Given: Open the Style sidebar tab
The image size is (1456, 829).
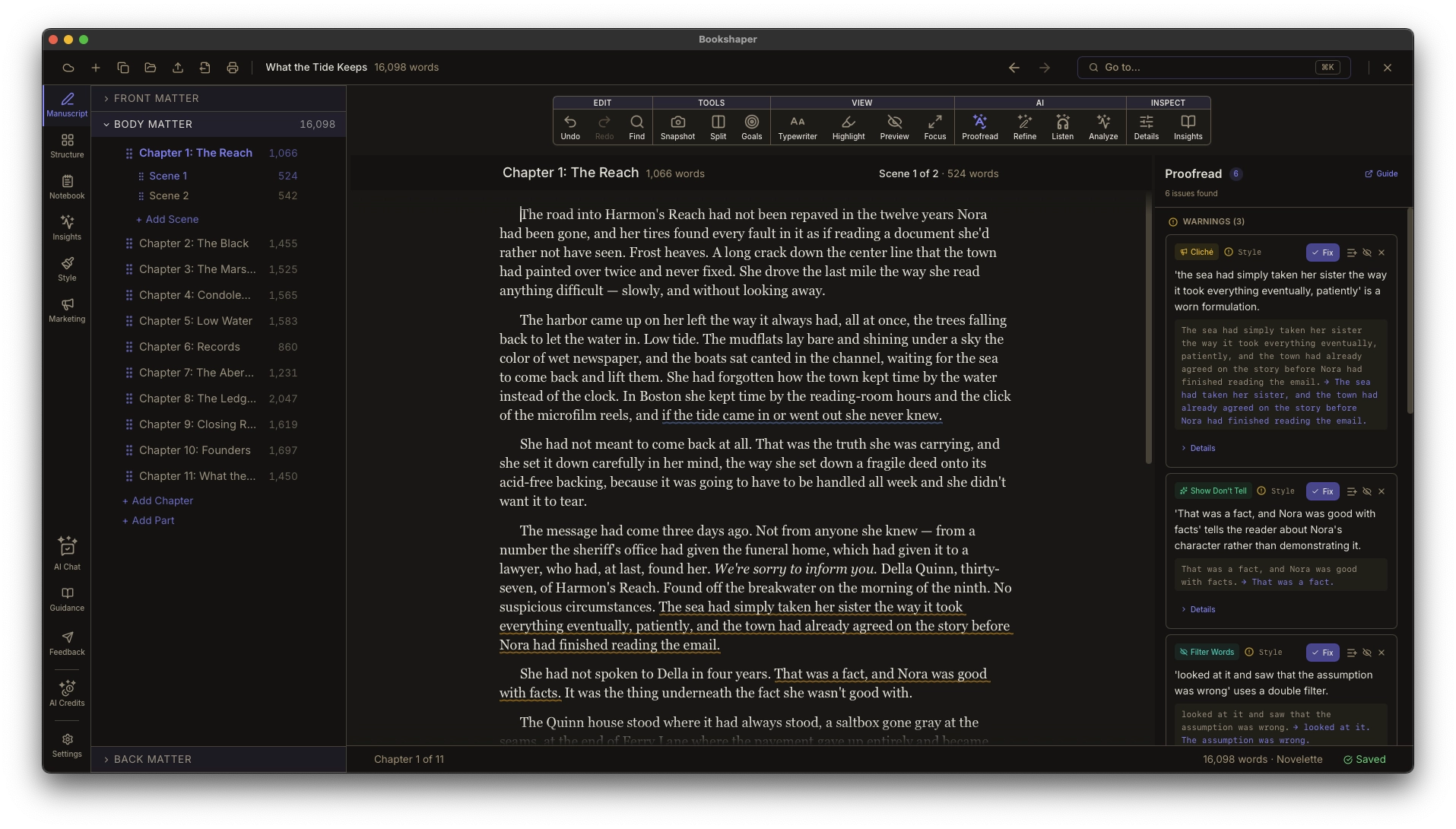Looking at the screenshot, I should coord(67,269).
